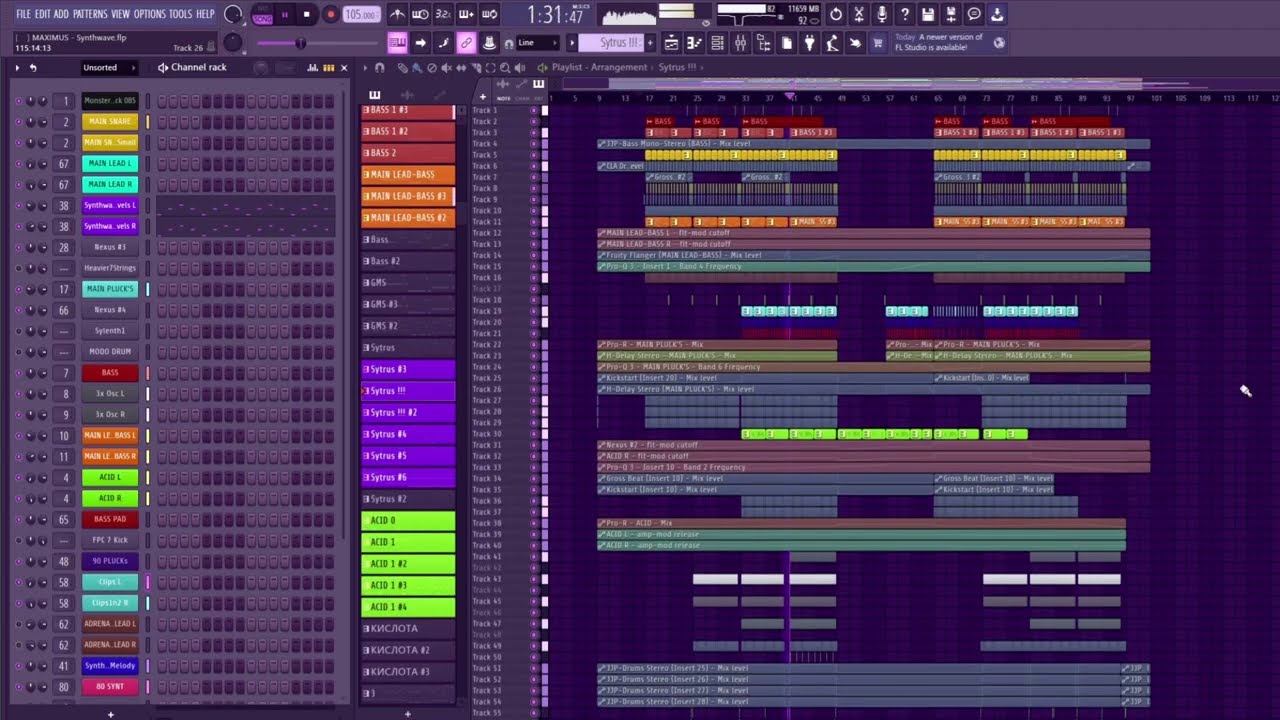Click the link/multilink controllers icon
This screenshot has height=720, width=1280.
tap(466, 43)
